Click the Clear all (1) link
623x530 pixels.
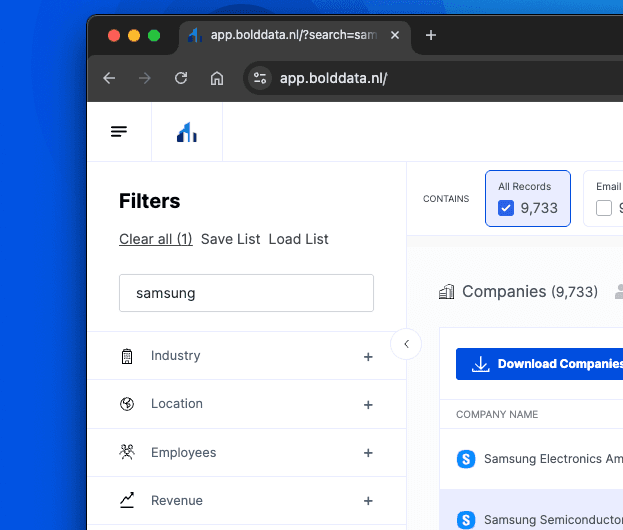coord(155,239)
